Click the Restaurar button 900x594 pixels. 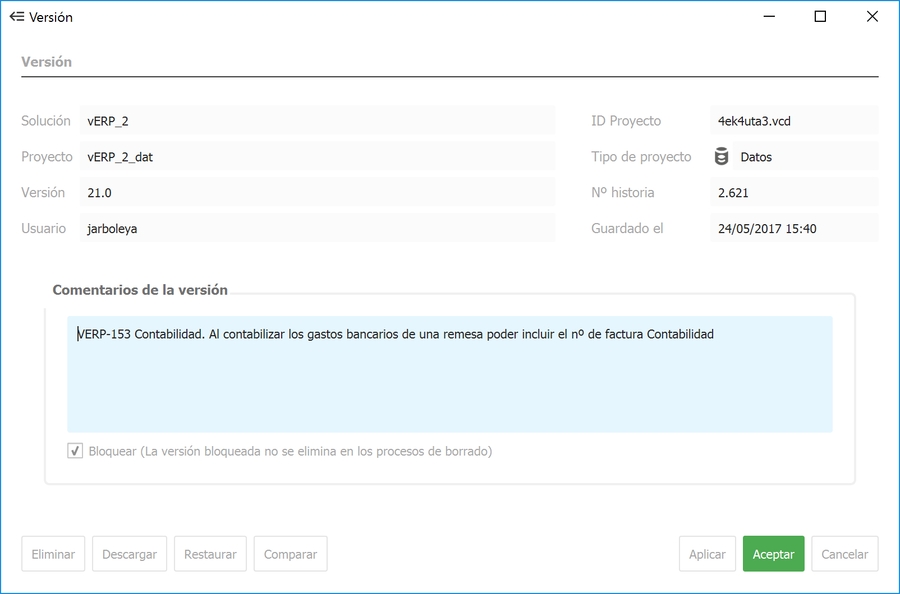(x=210, y=554)
